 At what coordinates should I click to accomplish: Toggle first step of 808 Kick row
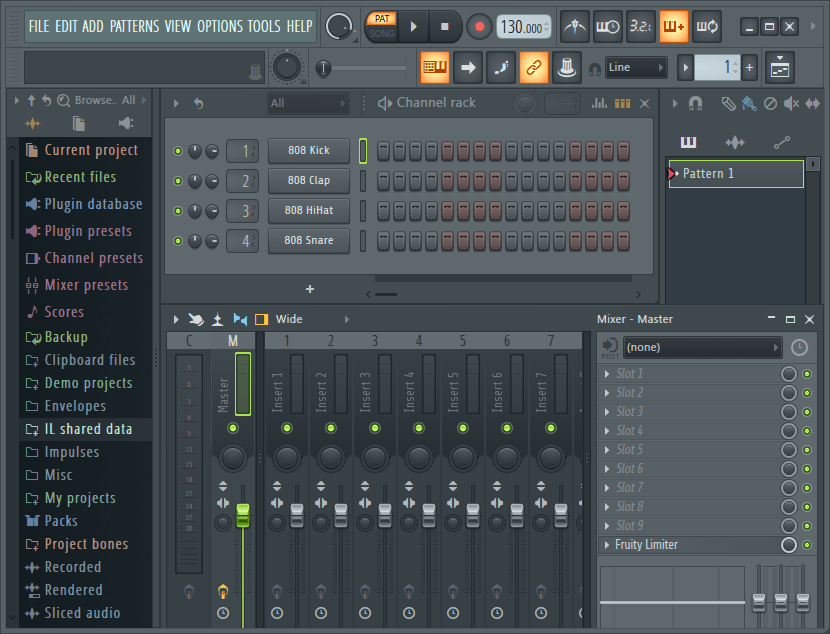[383, 151]
